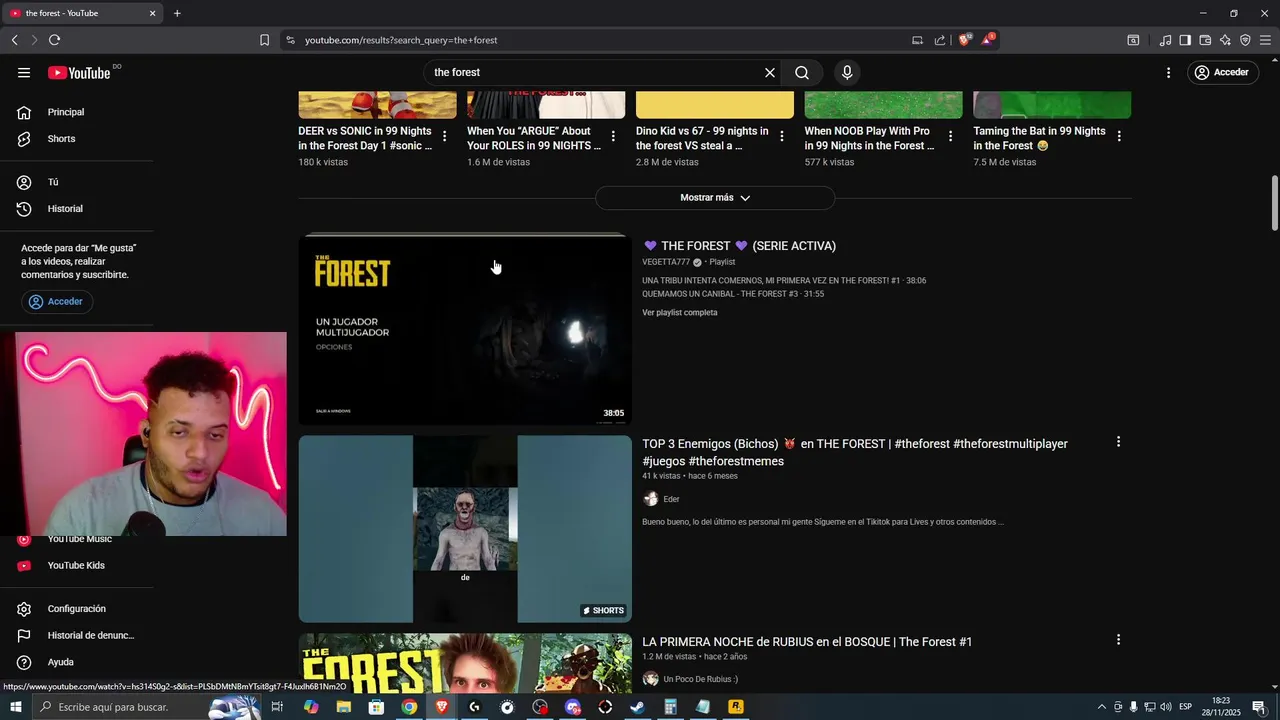
Task: Open the Brave Wallet icon
Action: (x=1205, y=40)
